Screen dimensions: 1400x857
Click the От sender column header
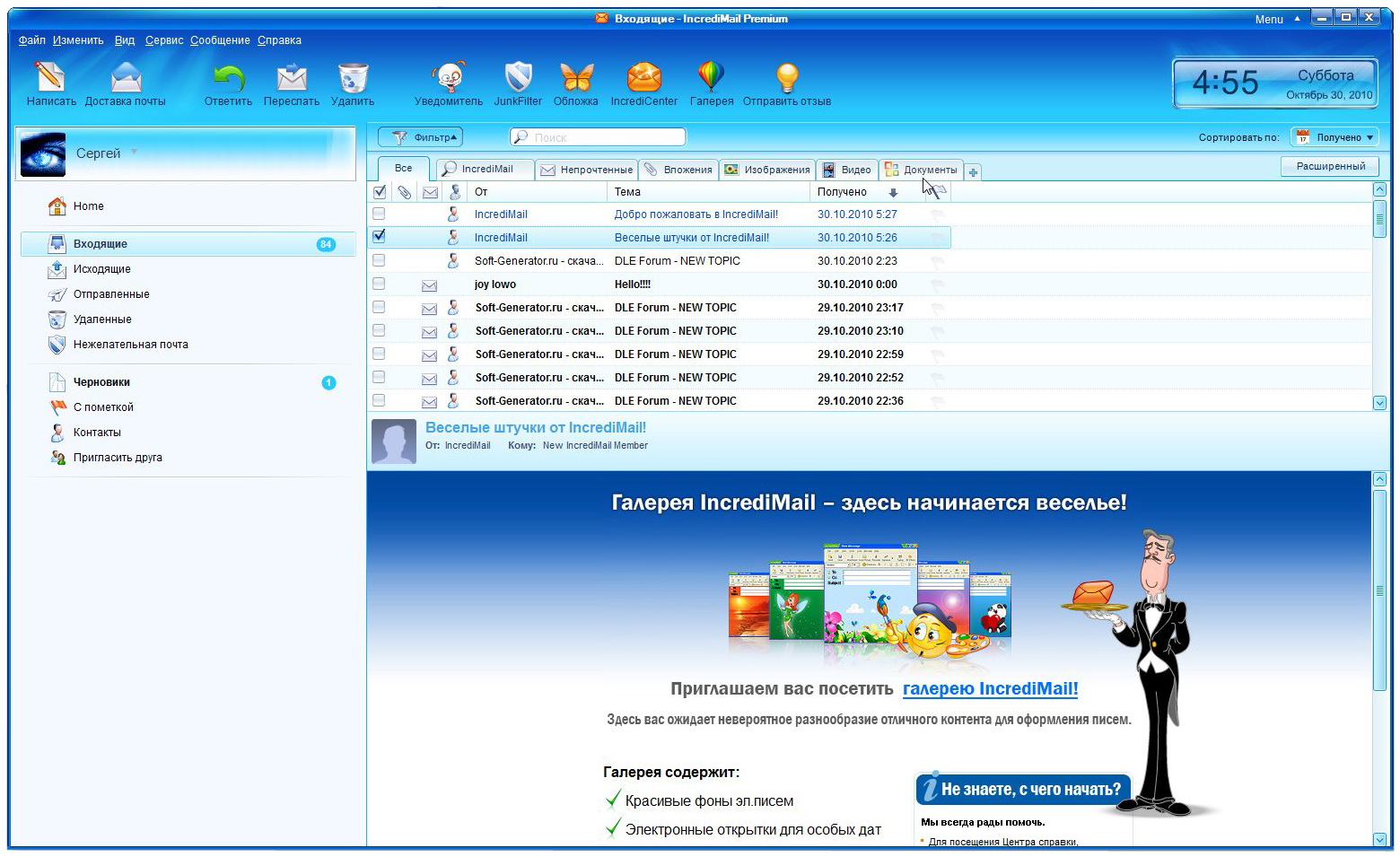pos(538,192)
